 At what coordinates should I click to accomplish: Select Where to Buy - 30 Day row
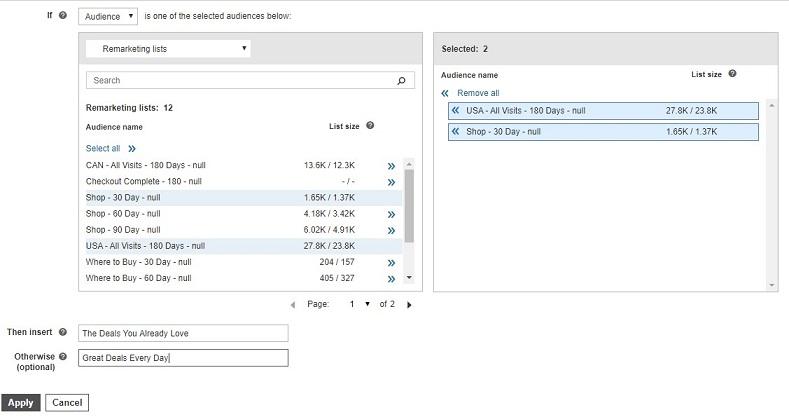coord(244,262)
